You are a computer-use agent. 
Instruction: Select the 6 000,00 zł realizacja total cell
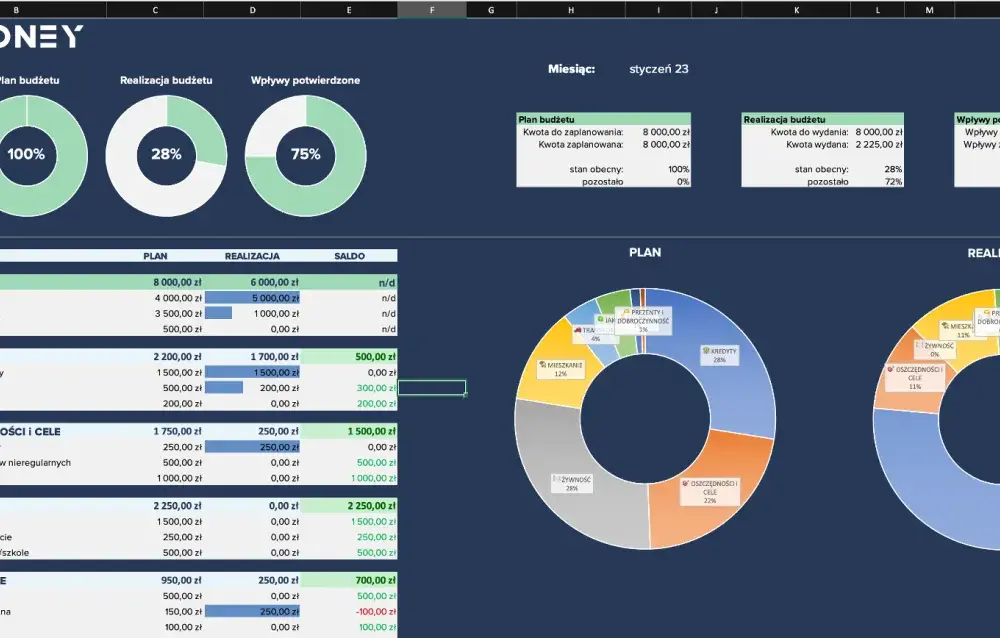[x=252, y=282]
